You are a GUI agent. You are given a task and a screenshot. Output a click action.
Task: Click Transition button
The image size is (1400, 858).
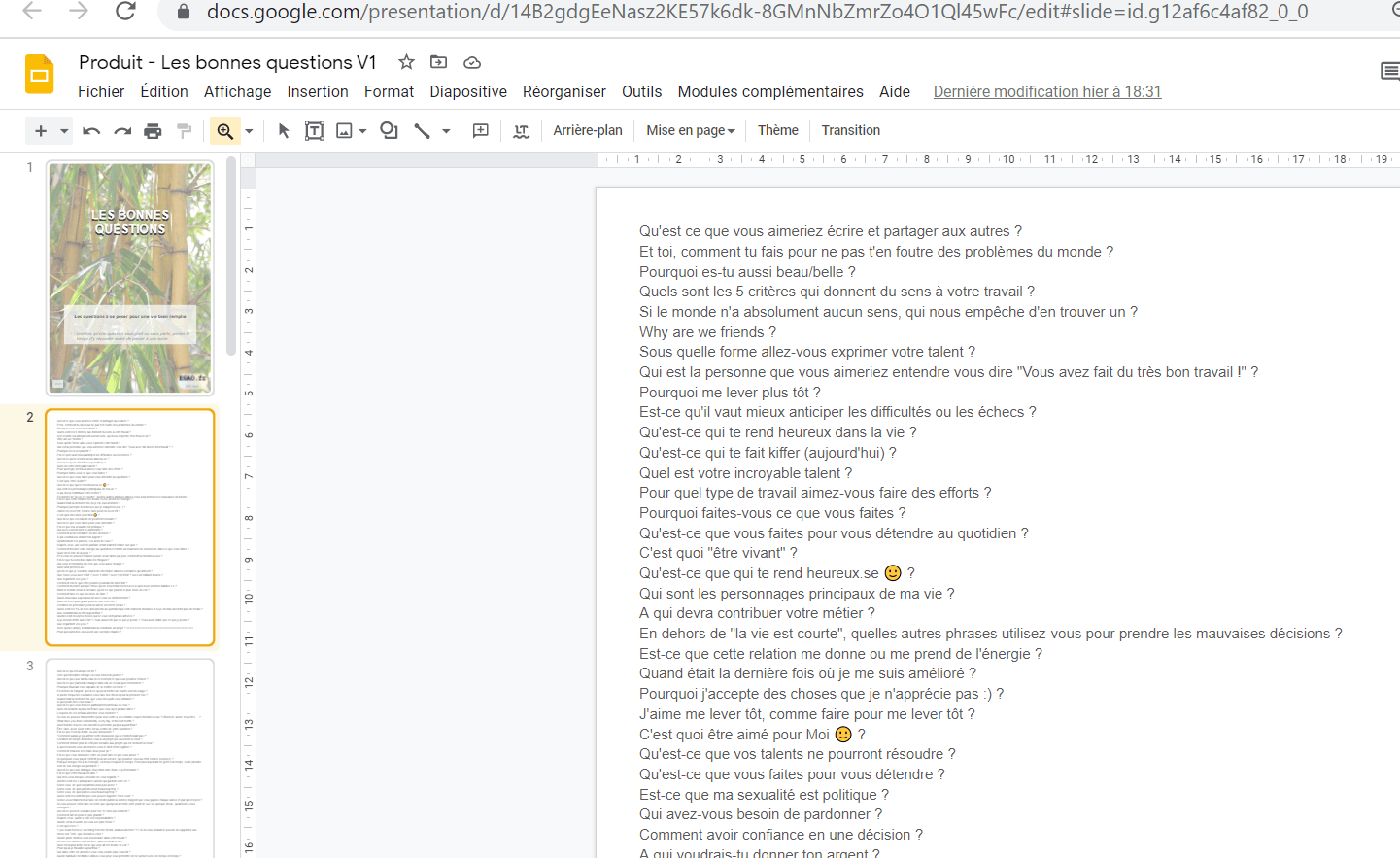pos(851,130)
